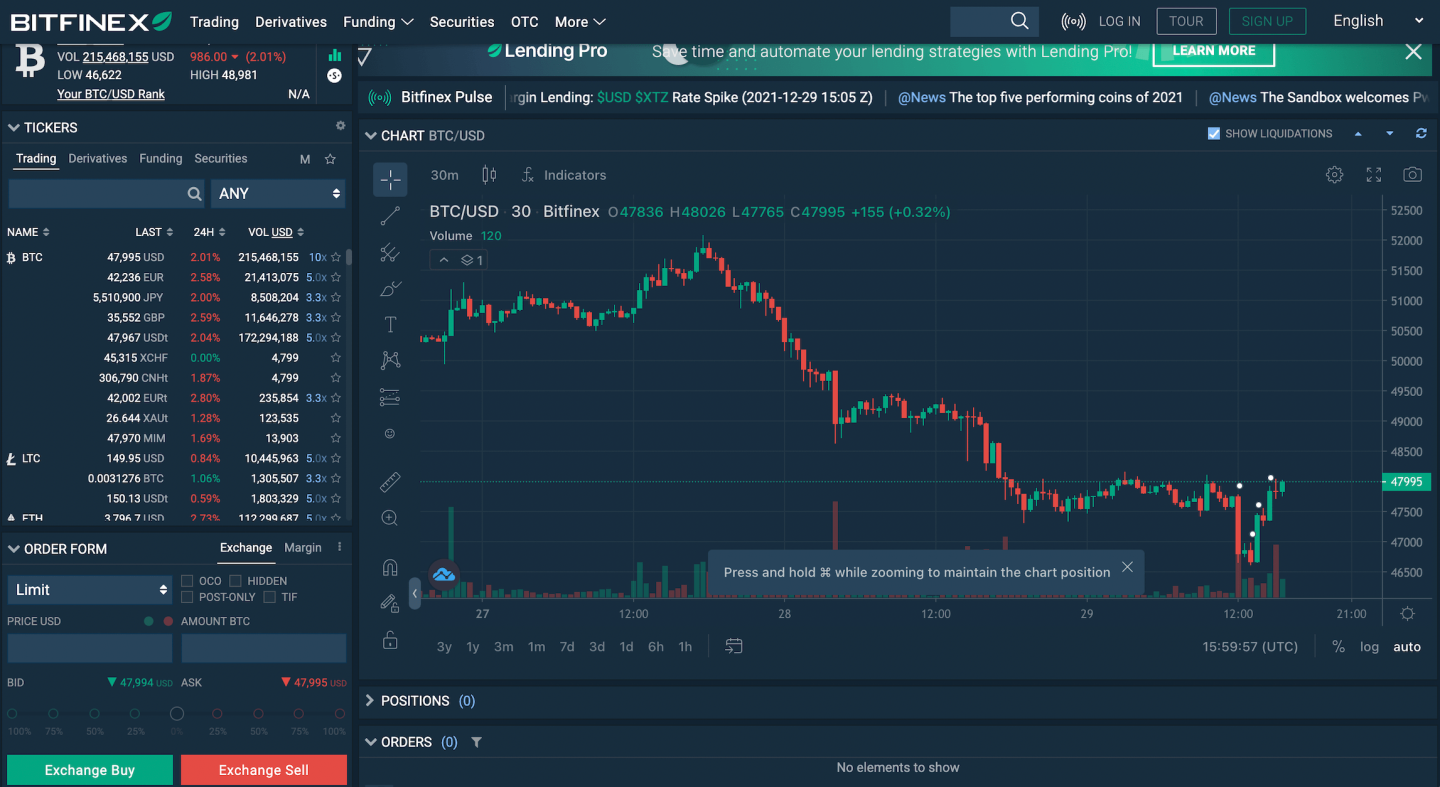
Task: Open the chart settings gear
Action: pos(1334,175)
